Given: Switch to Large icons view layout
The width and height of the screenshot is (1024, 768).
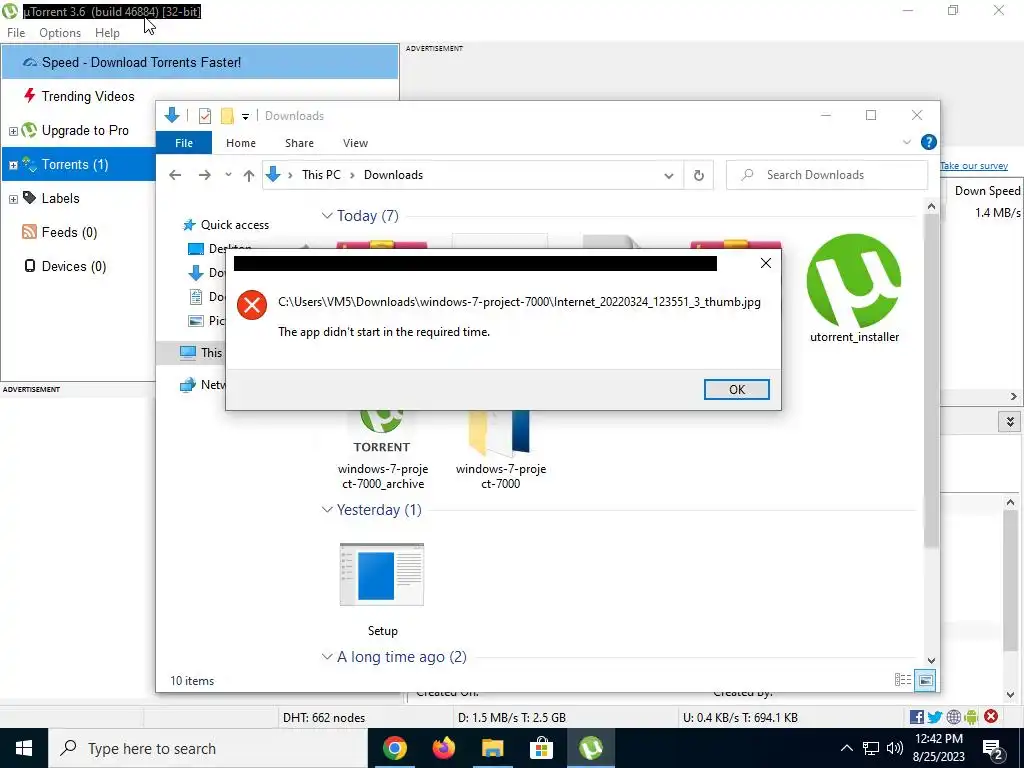Looking at the screenshot, I should 925,680.
